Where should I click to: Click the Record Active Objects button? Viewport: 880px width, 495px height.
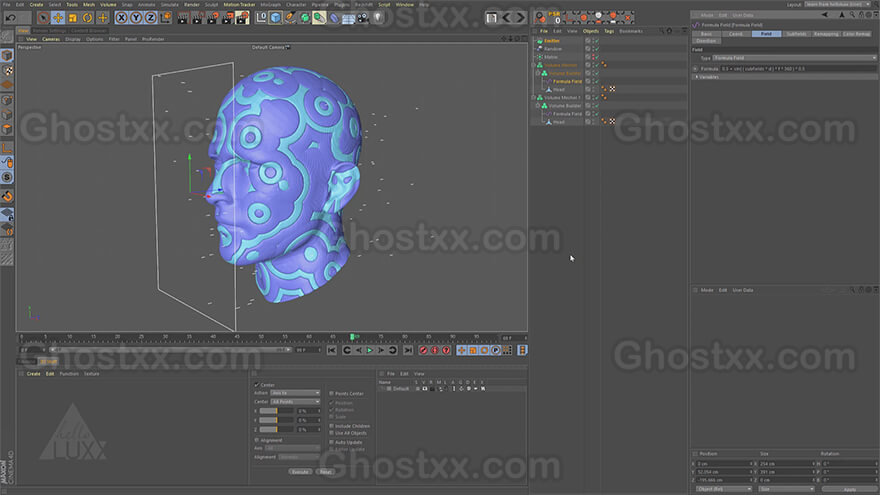(424, 350)
